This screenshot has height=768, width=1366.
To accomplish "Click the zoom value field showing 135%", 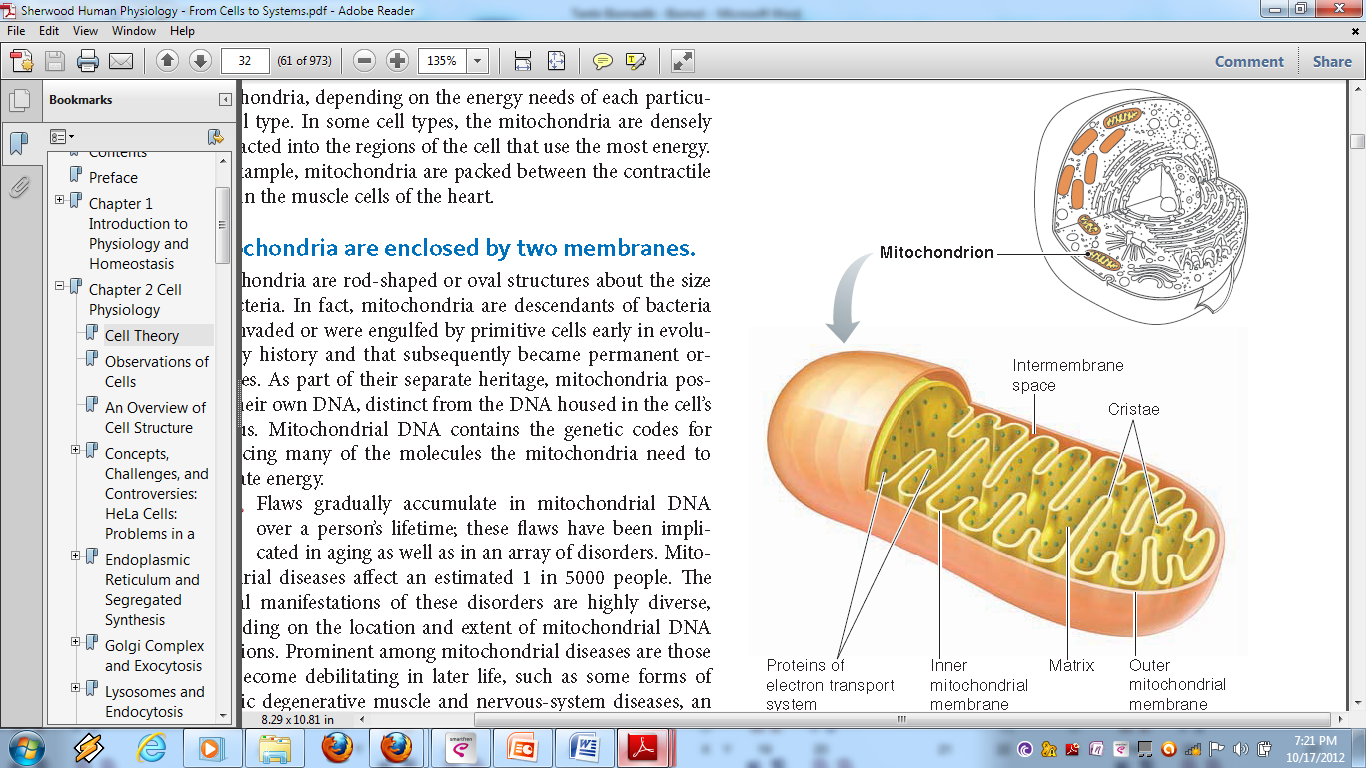I will 442,61.
